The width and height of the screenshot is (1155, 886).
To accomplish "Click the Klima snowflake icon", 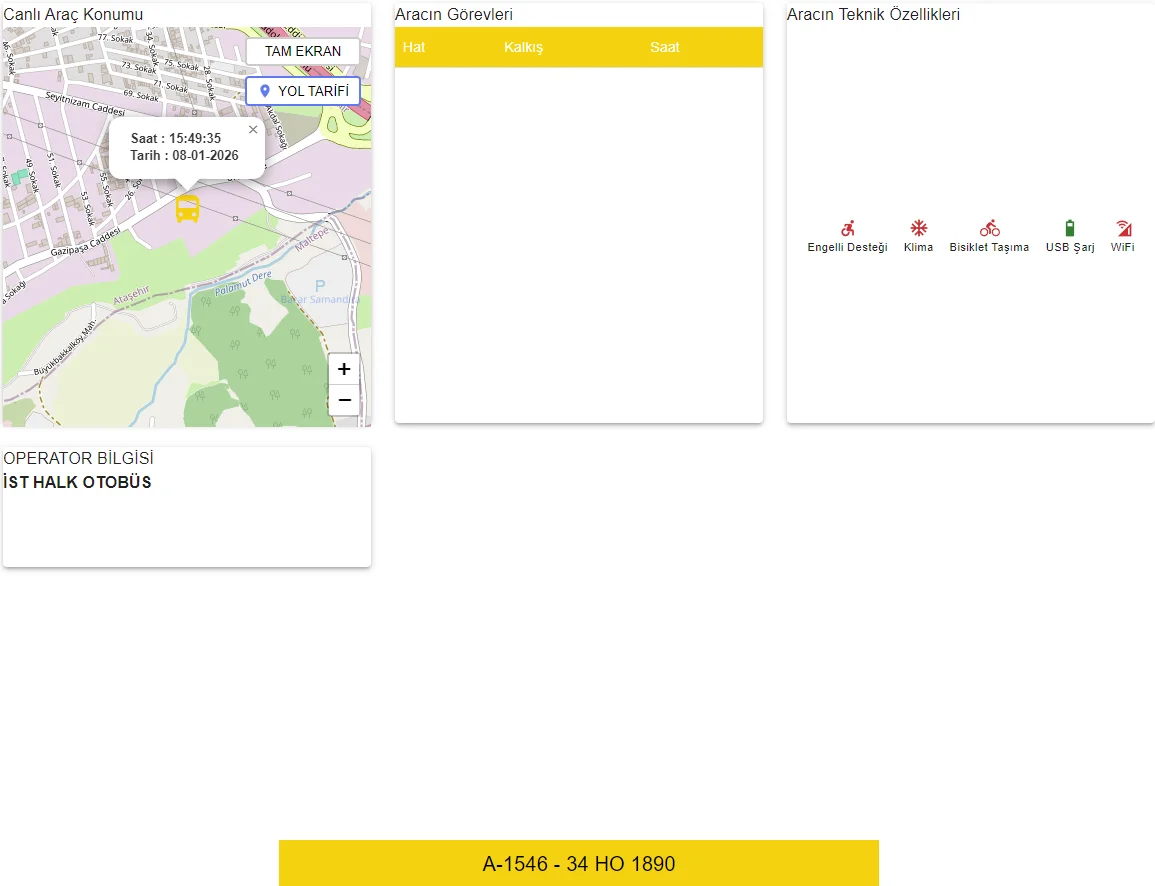I will point(918,228).
